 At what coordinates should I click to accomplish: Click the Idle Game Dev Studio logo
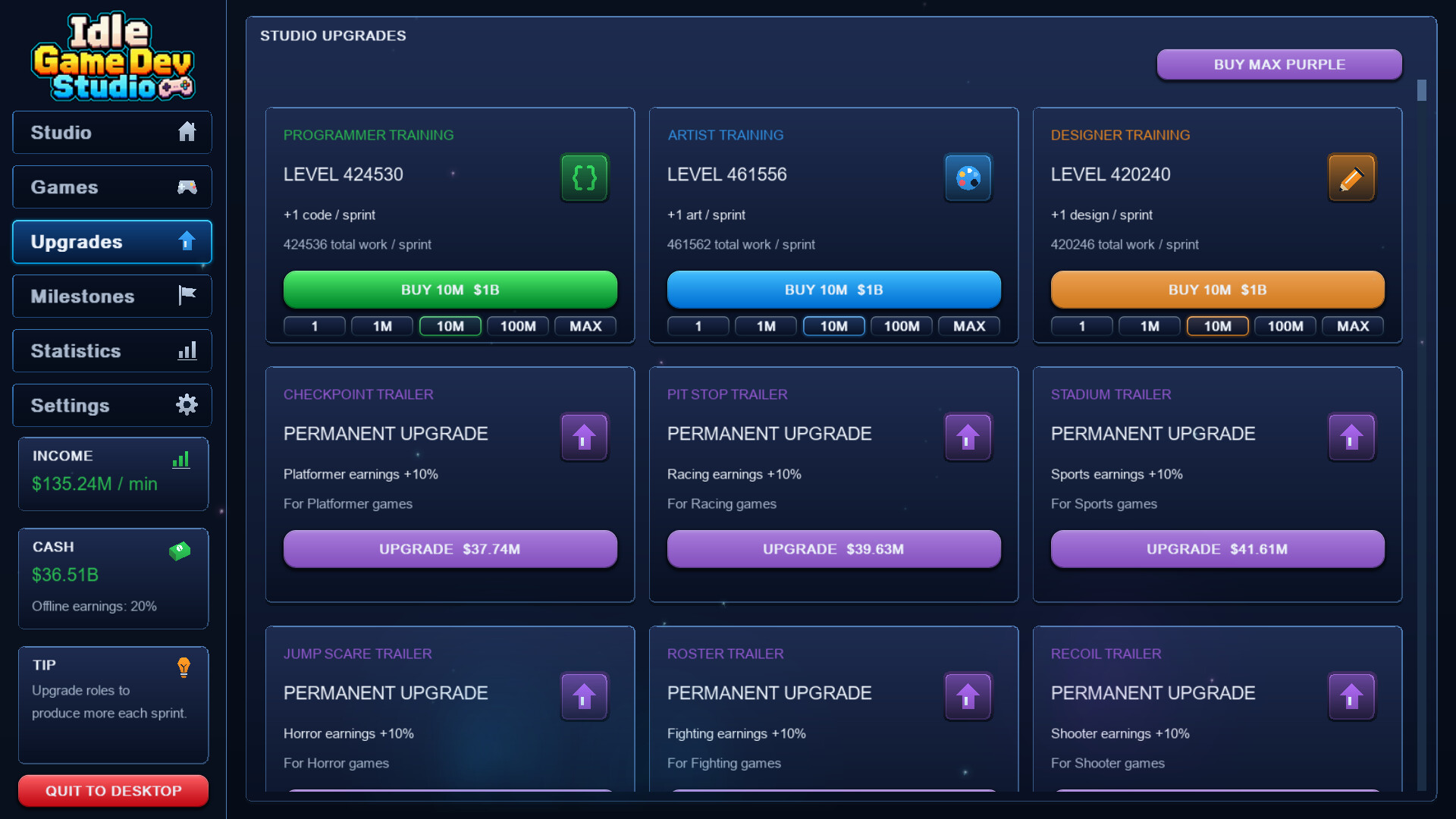(112, 57)
